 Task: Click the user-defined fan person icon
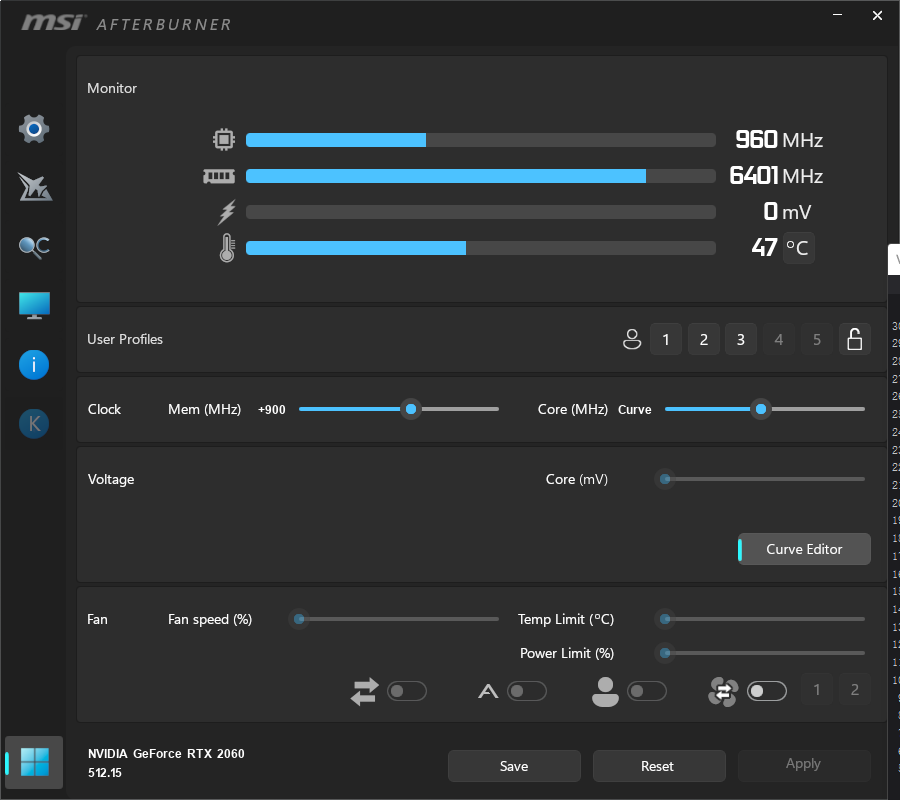coord(605,692)
